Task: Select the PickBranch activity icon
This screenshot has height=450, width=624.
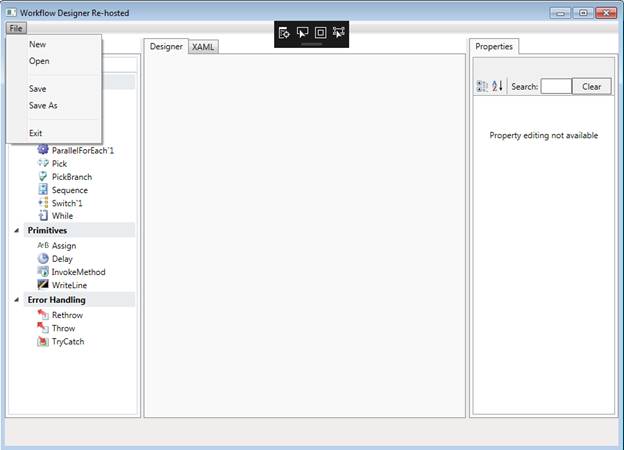Action: point(43,176)
